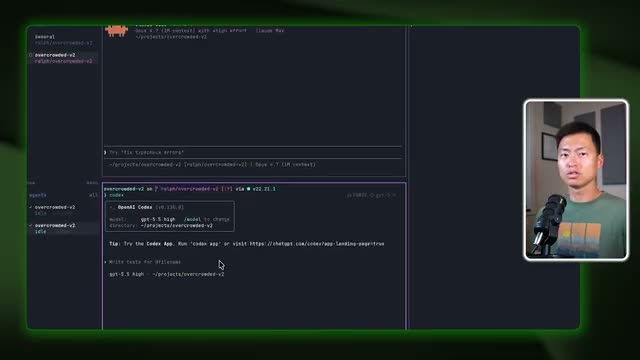This screenshot has width=640, height=360.
Task: Click the green node version dot in shell prompt
Action: point(248,189)
